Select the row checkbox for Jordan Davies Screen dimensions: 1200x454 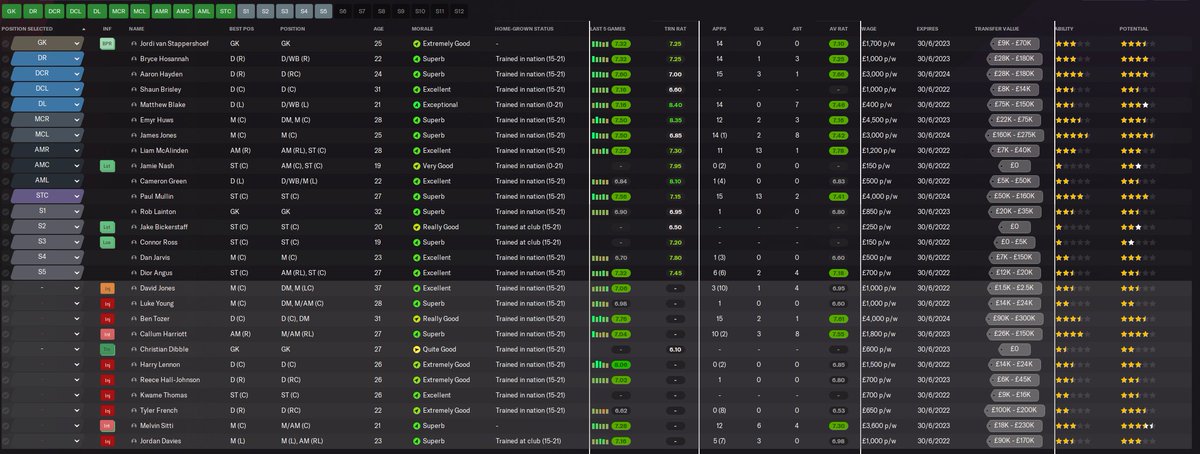pos(5,441)
